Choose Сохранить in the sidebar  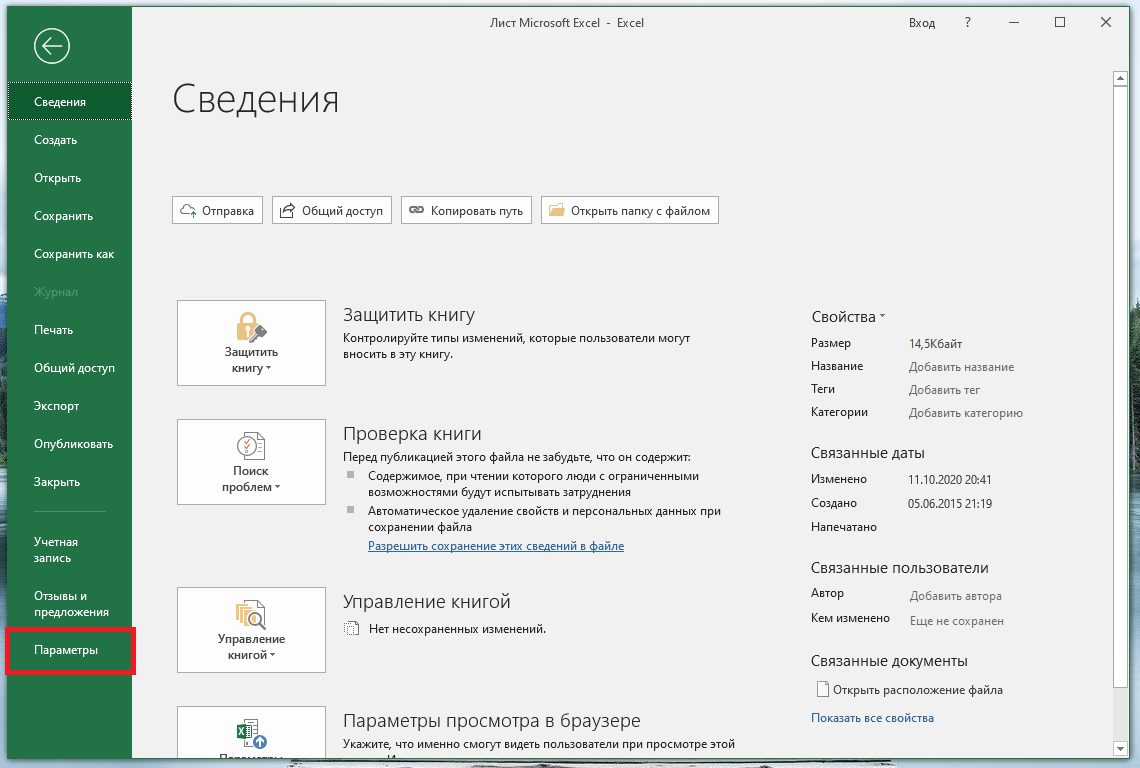(70, 216)
